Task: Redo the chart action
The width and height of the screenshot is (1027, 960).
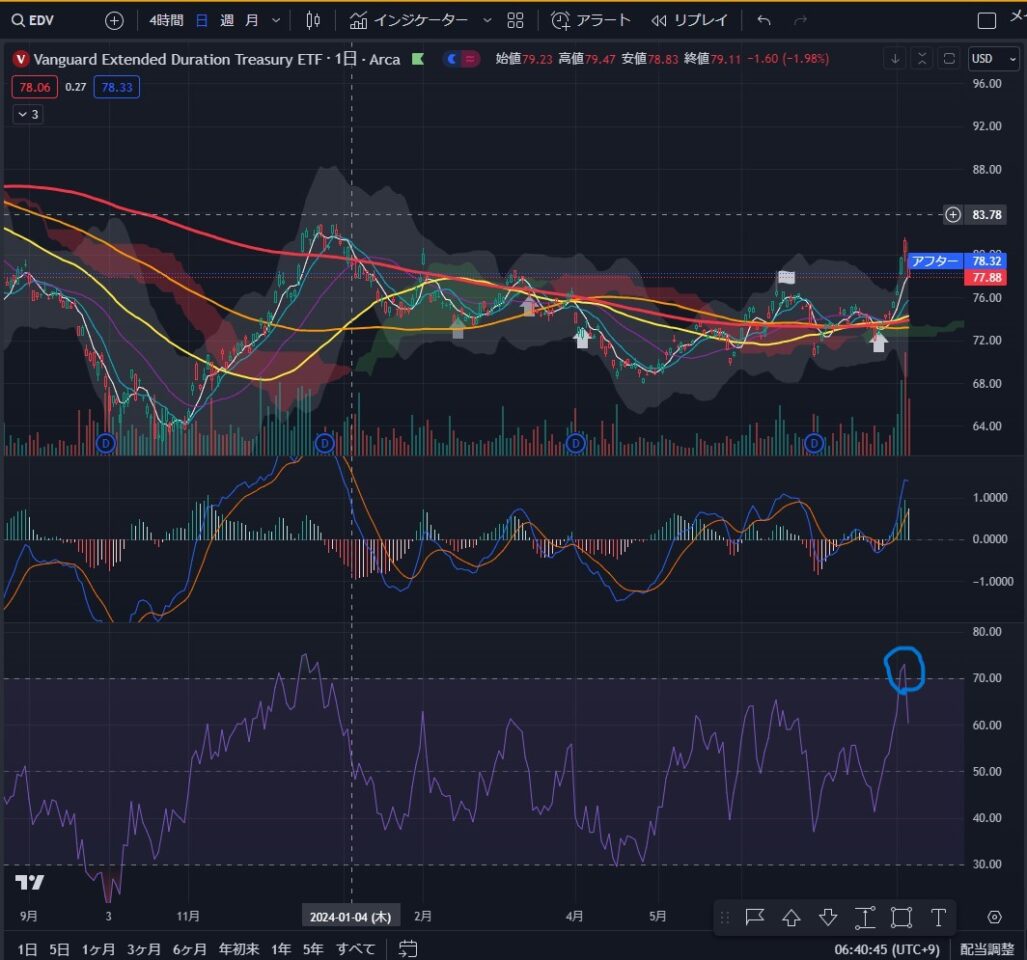Action: coord(800,20)
